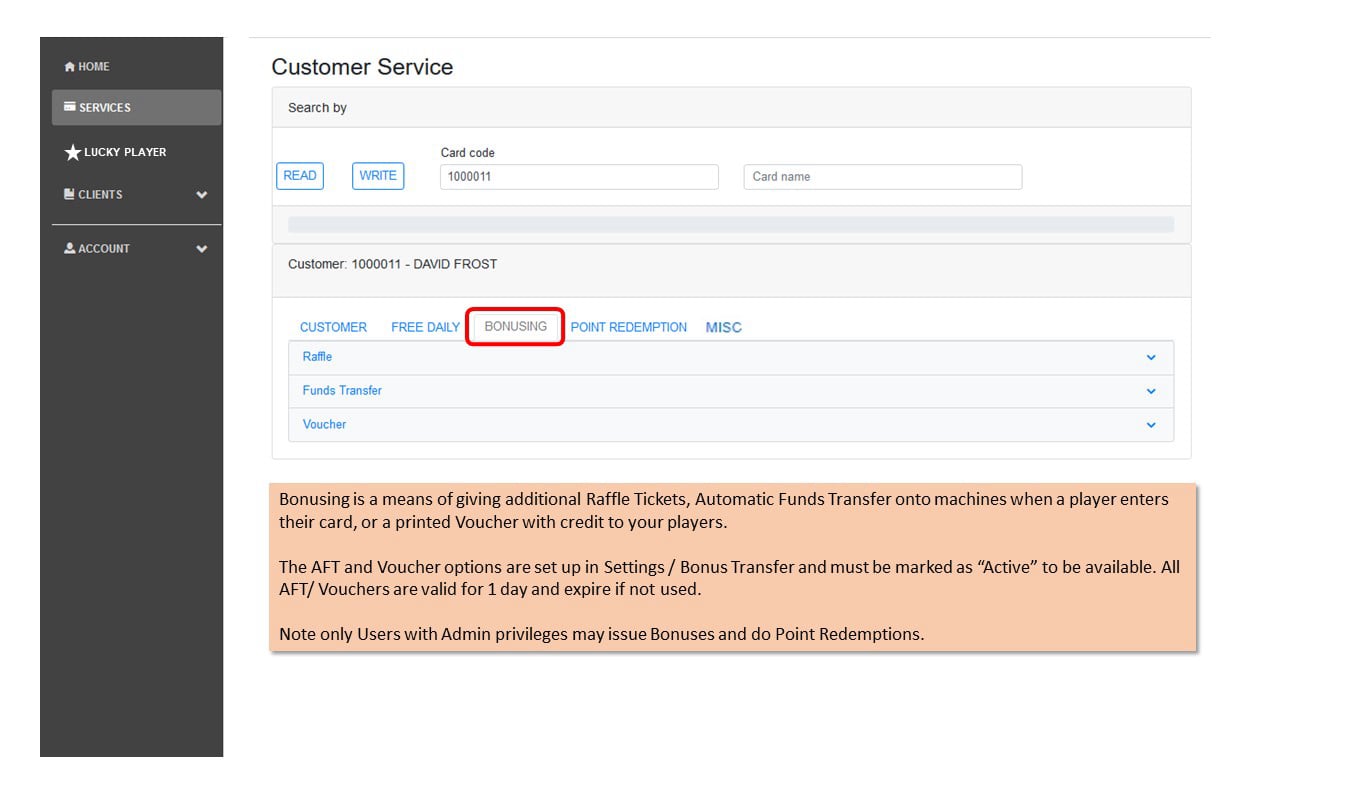
Task: Focus the Card name input field
Action: pos(883,177)
